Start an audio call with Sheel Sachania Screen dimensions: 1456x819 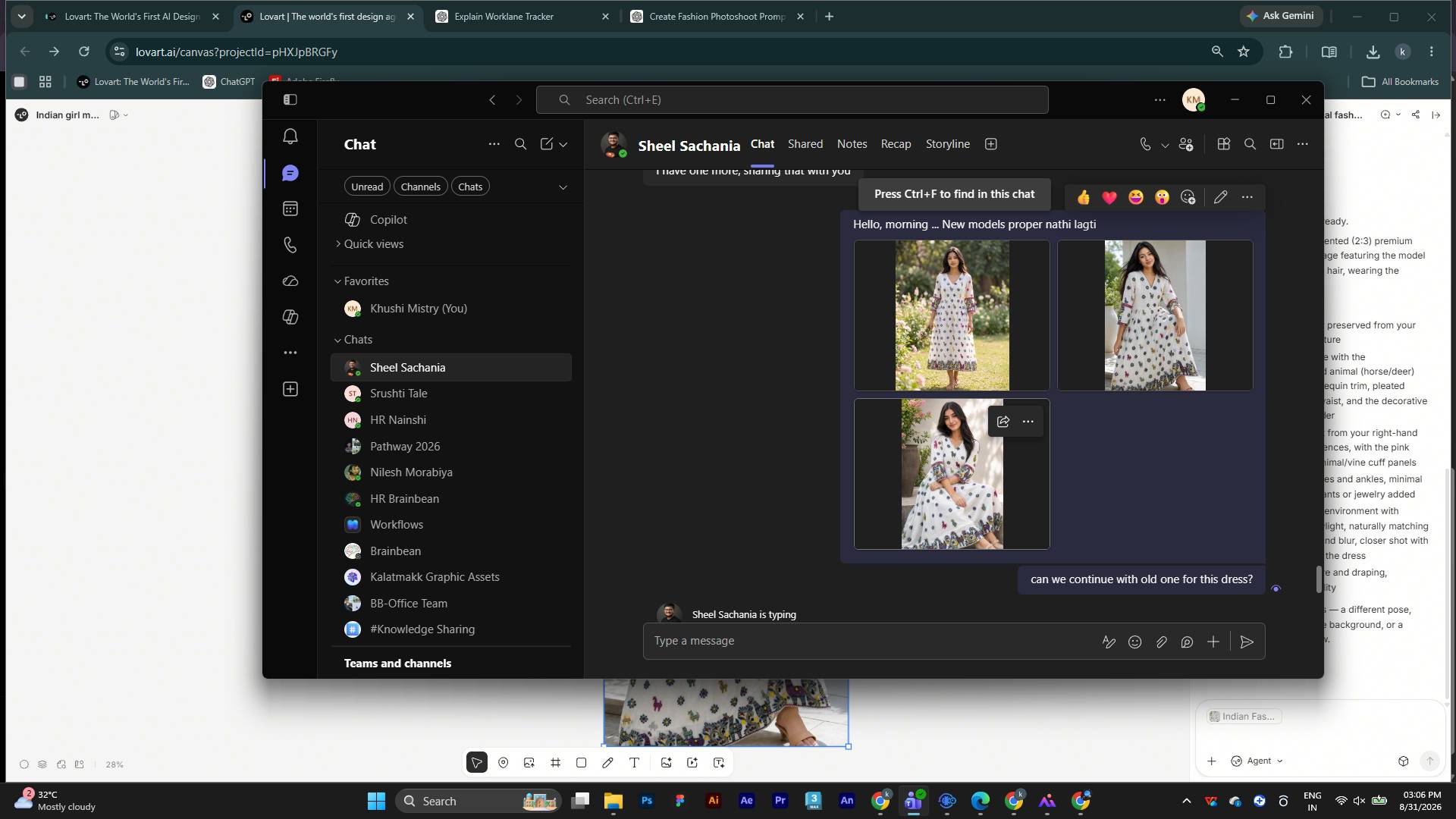pyautogui.click(x=1145, y=144)
